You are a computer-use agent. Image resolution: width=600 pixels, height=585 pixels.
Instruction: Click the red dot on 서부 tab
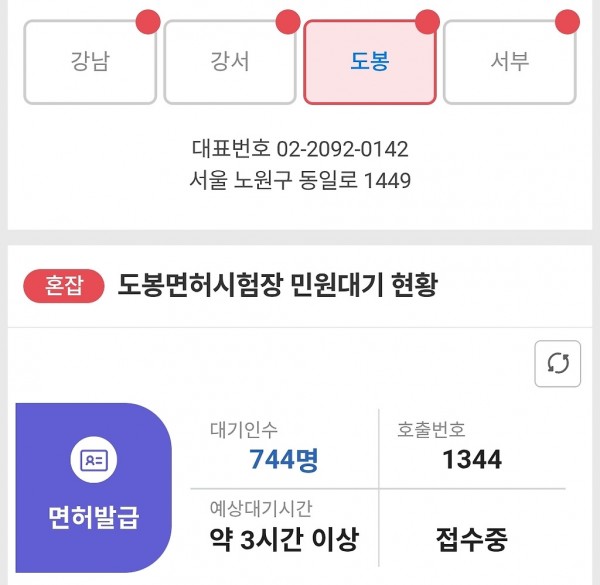(x=567, y=21)
